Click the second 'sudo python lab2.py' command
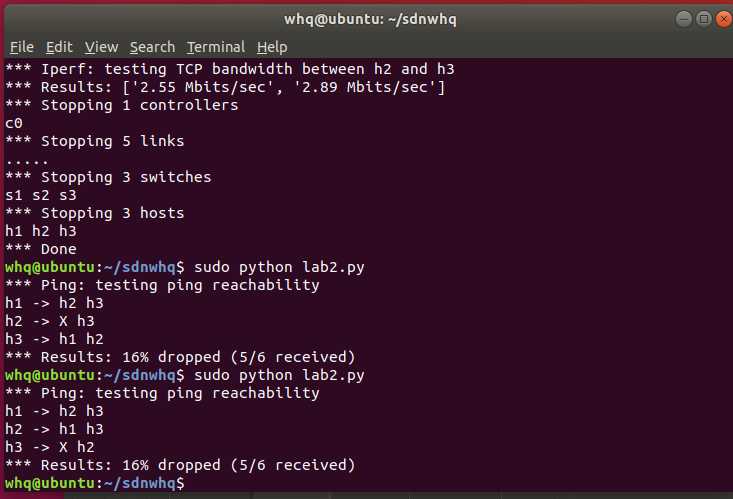733x499 pixels. [279, 376]
